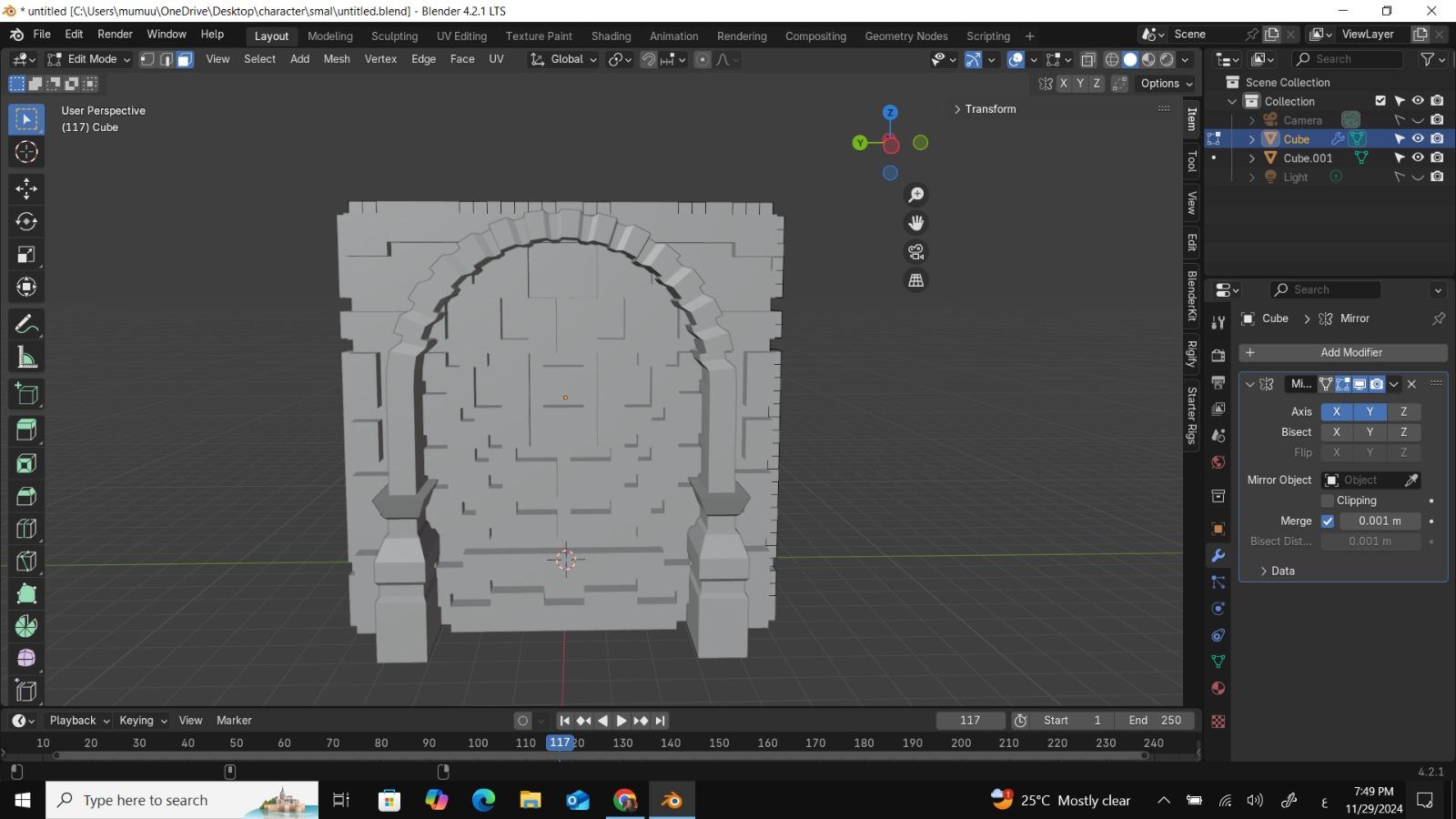
Task: Open the Global transform orientation dropdown
Action: point(564,59)
